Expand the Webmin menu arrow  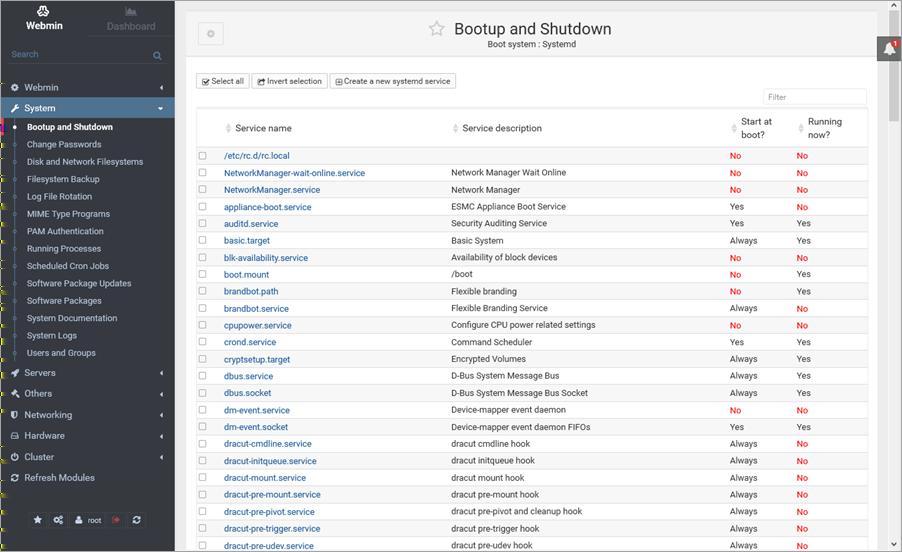pyautogui.click(x=162, y=87)
